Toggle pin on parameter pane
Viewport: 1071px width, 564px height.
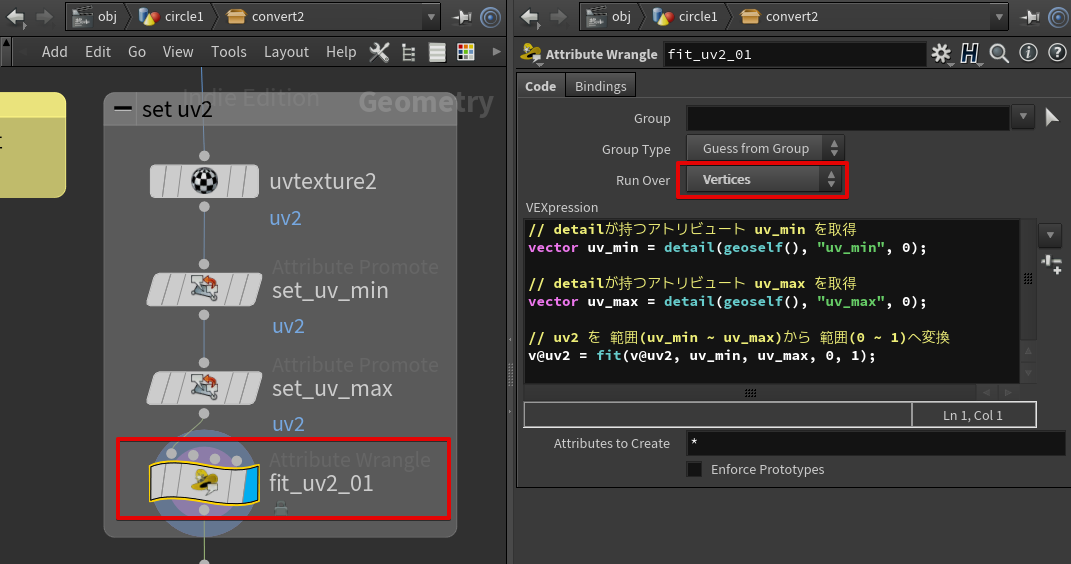1031,17
